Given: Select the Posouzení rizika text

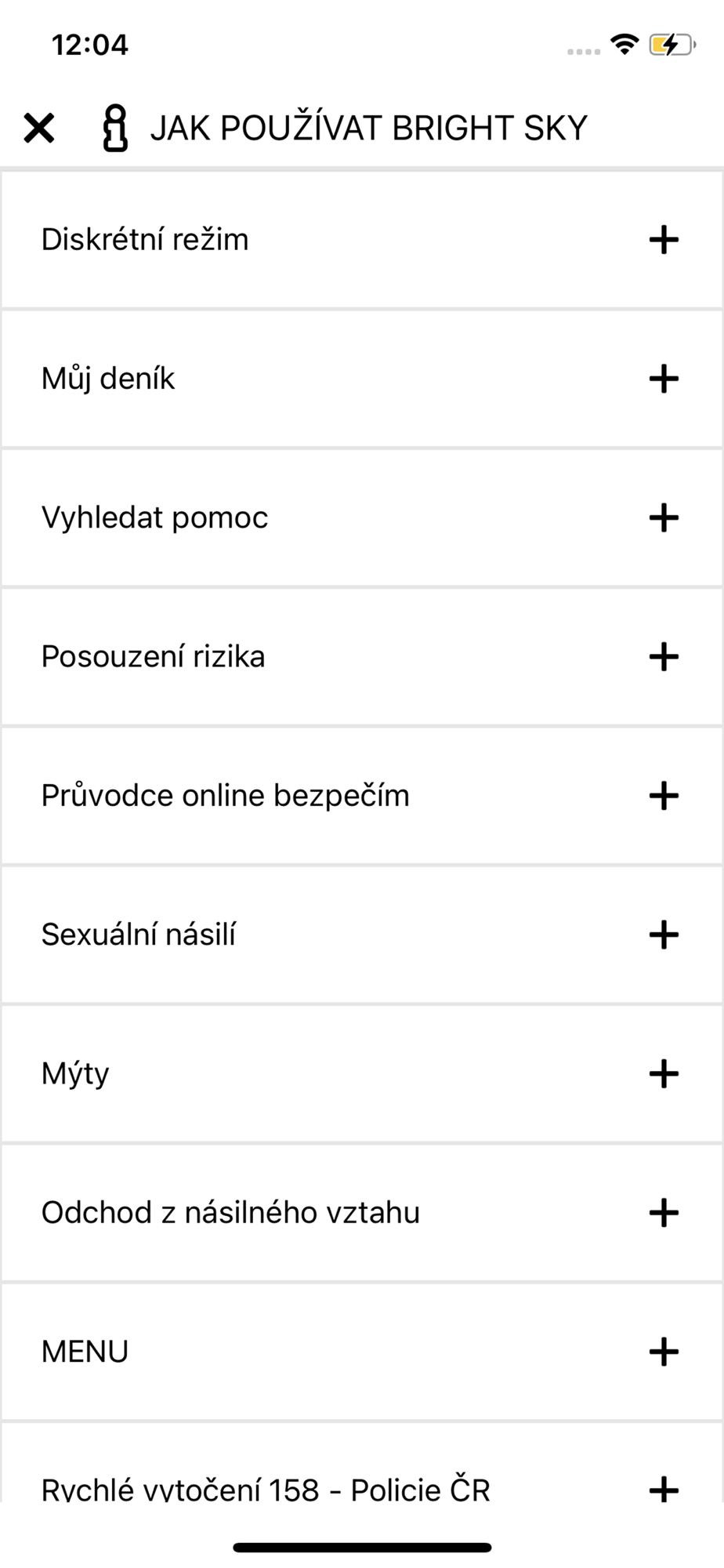Looking at the screenshot, I should pos(153,656).
